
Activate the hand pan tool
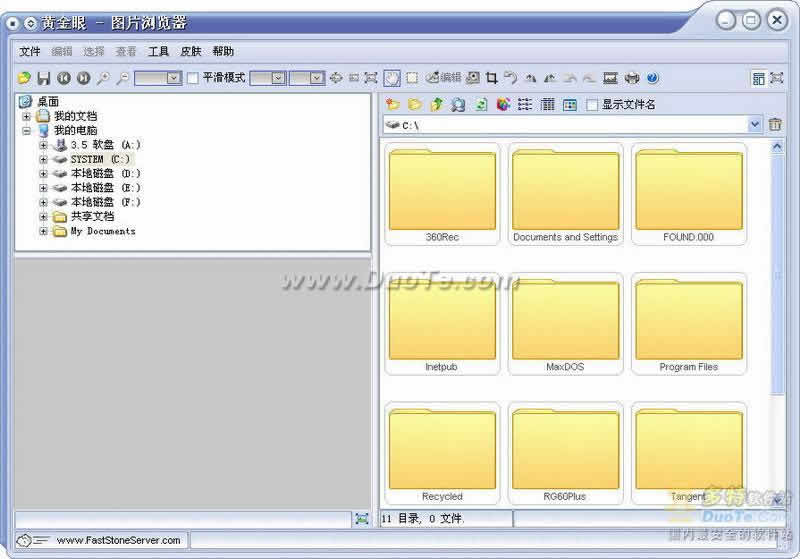coord(392,78)
